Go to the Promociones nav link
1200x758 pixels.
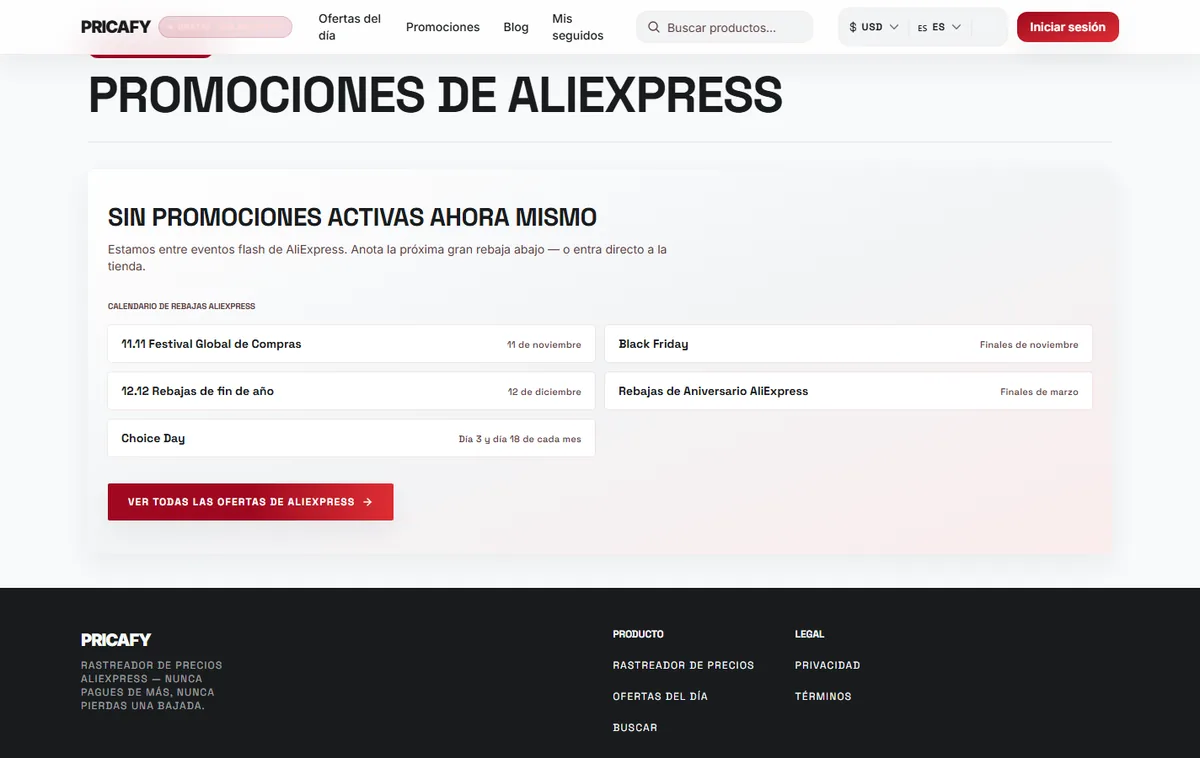(x=443, y=27)
